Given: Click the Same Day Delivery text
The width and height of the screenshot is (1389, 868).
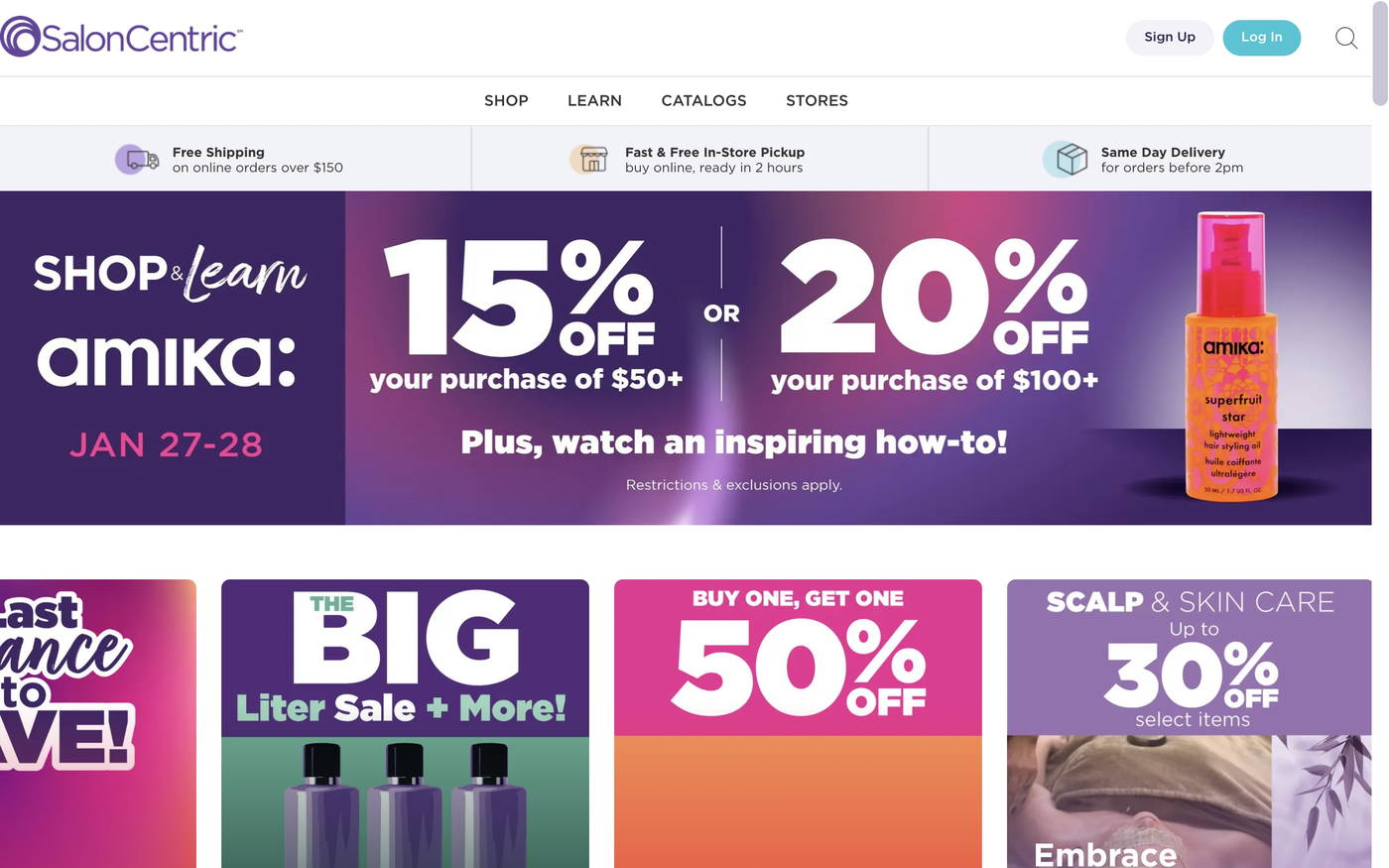Looking at the screenshot, I should [x=1171, y=160].
